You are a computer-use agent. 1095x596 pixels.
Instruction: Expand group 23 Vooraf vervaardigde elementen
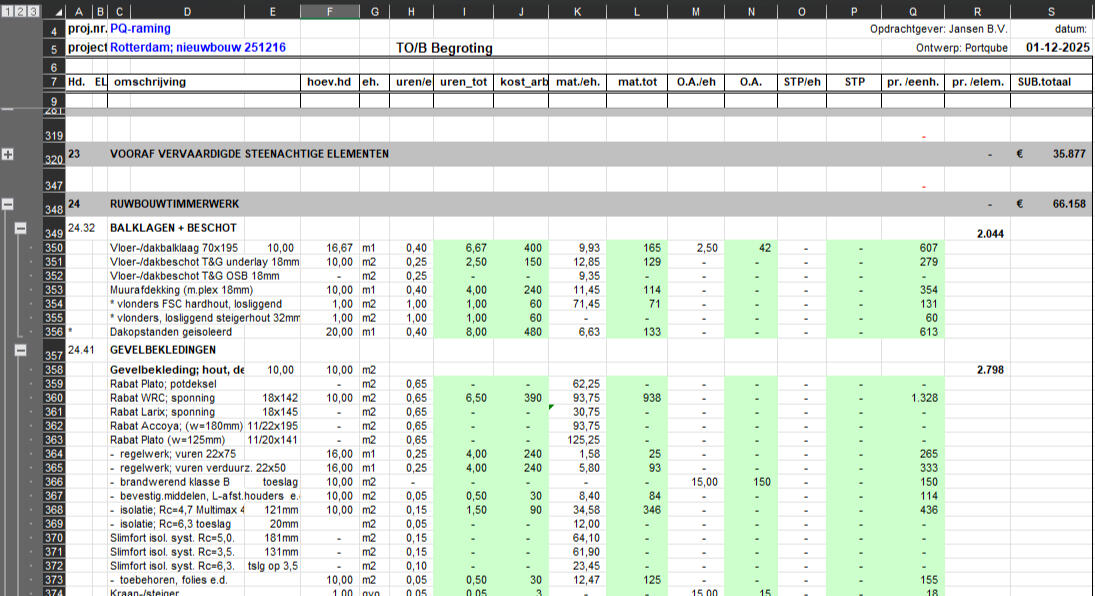pyautogui.click(x=8, y=155)
